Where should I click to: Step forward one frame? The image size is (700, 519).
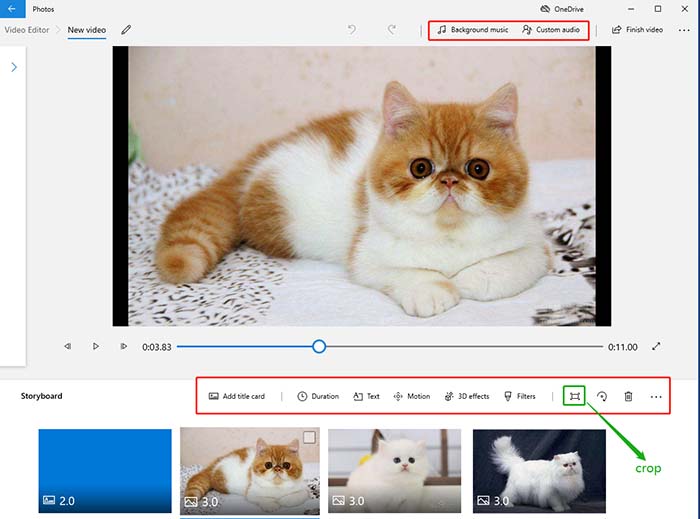coord(124,346)
